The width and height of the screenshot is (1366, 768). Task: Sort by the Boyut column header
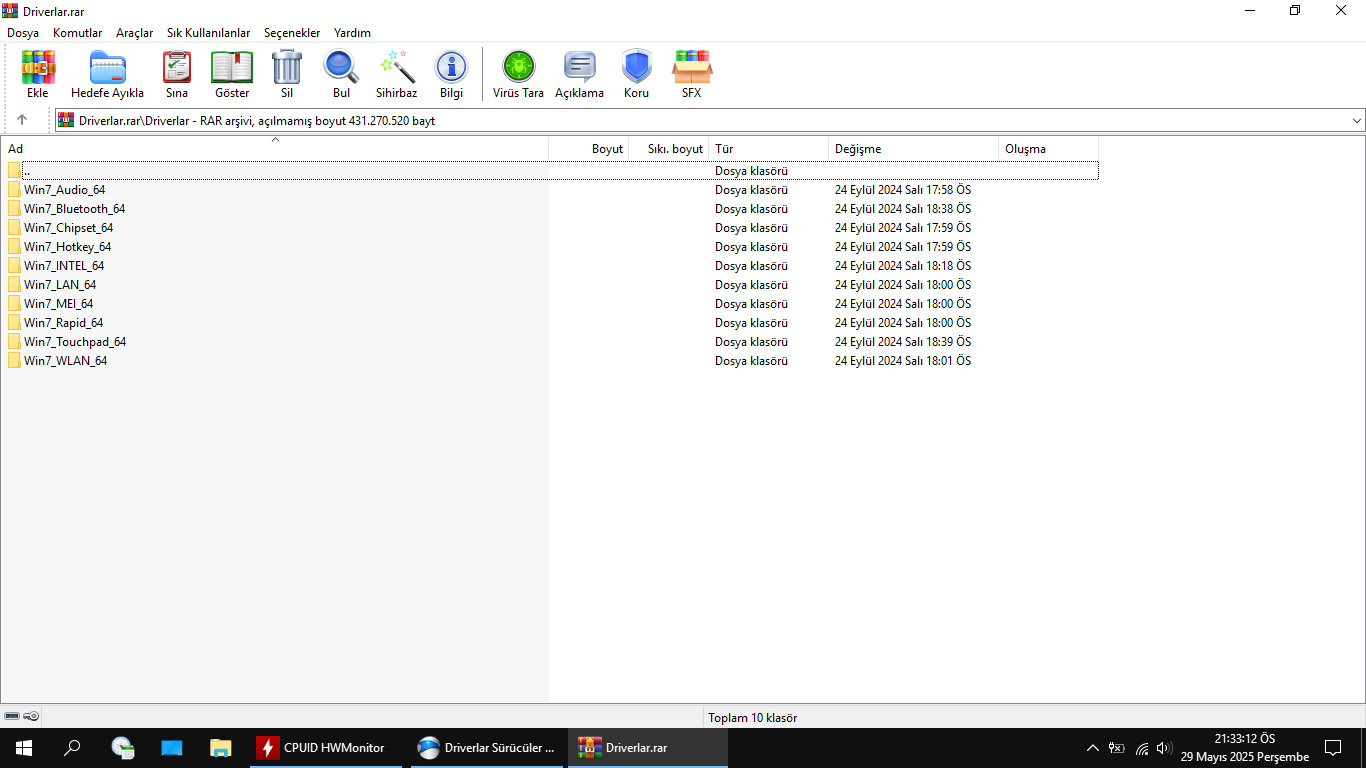click(589, 149)
